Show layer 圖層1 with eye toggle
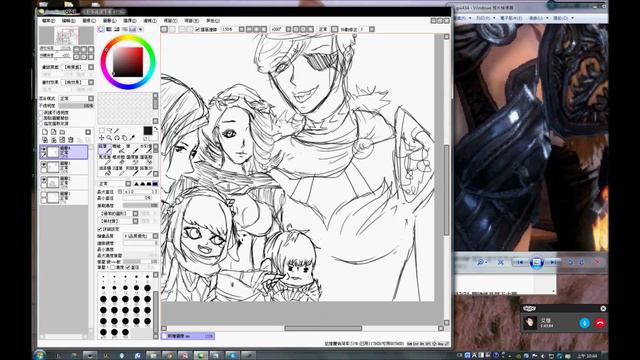 coord(44,194)
